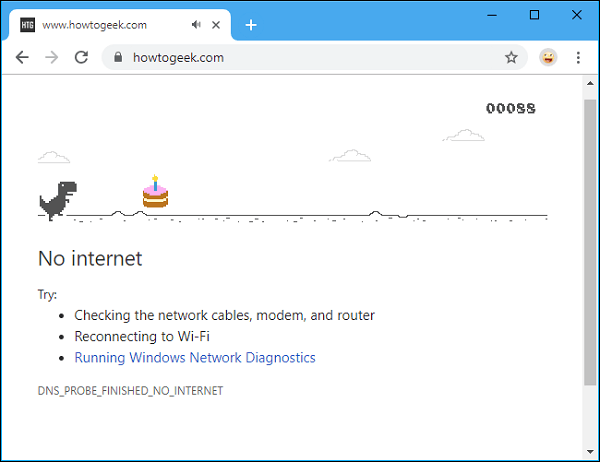Click the howtogeek.com address bar

(x=300, y=58)
